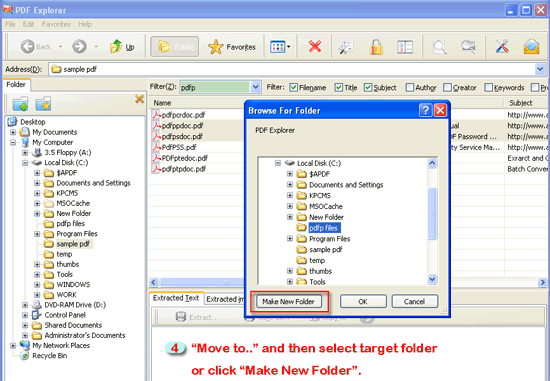Open the Favorites menu
Viewport: 550px width, 381px height.
pos(56,24)
